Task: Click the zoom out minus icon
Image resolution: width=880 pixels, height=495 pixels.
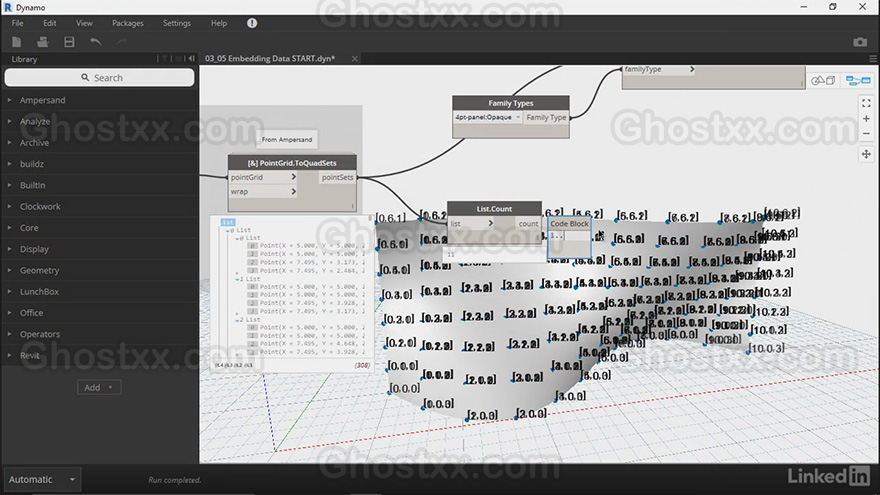Action: click(867, 134)
